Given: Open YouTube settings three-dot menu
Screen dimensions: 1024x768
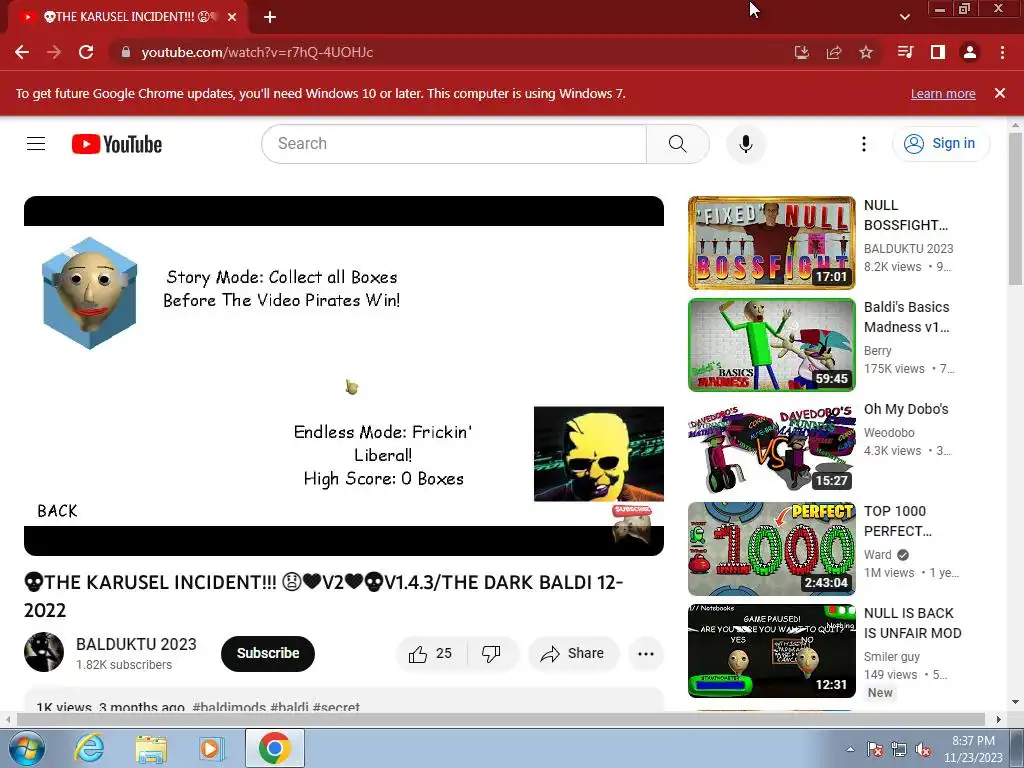Looking at the screenshot, I should (x=864, y=144).
